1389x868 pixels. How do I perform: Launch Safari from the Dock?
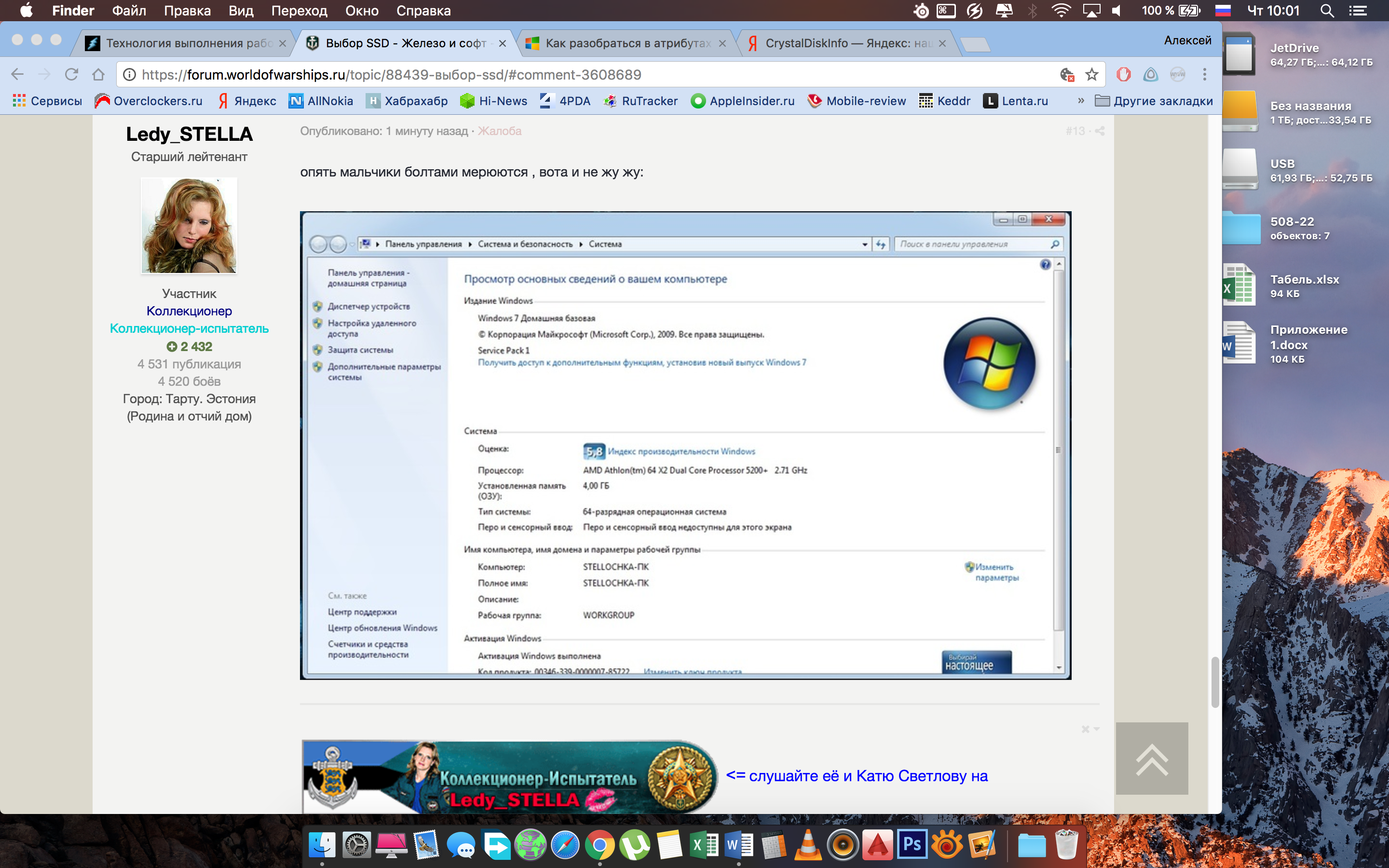[x=565, y=845]
